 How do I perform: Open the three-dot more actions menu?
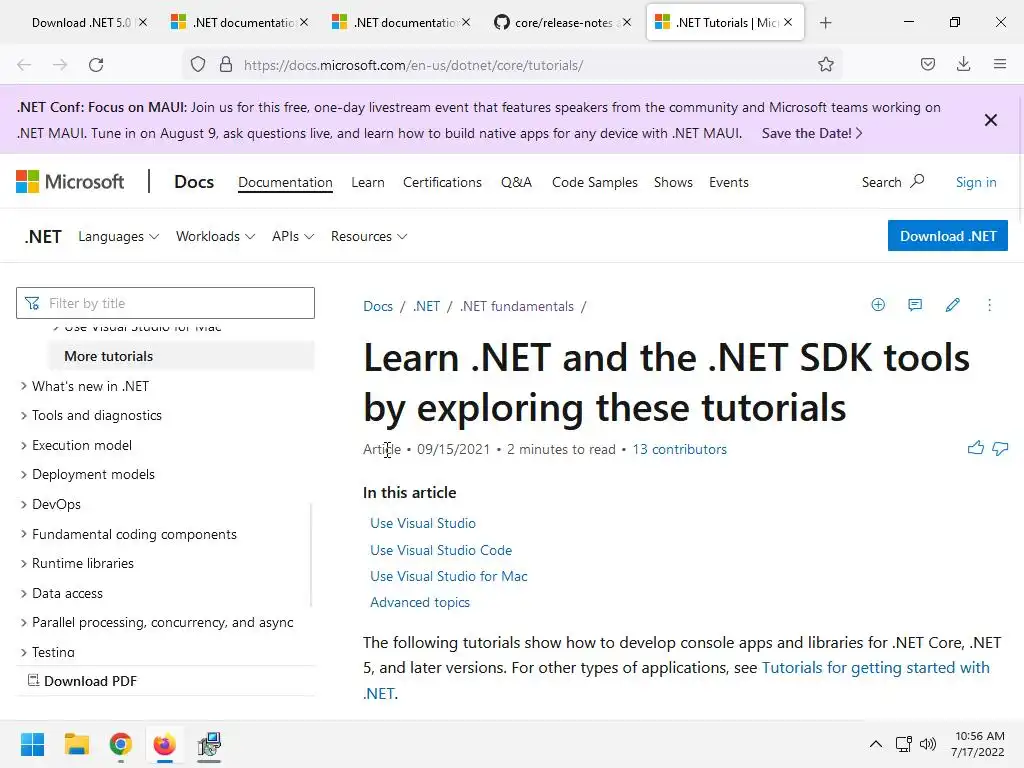click(989, 305)
